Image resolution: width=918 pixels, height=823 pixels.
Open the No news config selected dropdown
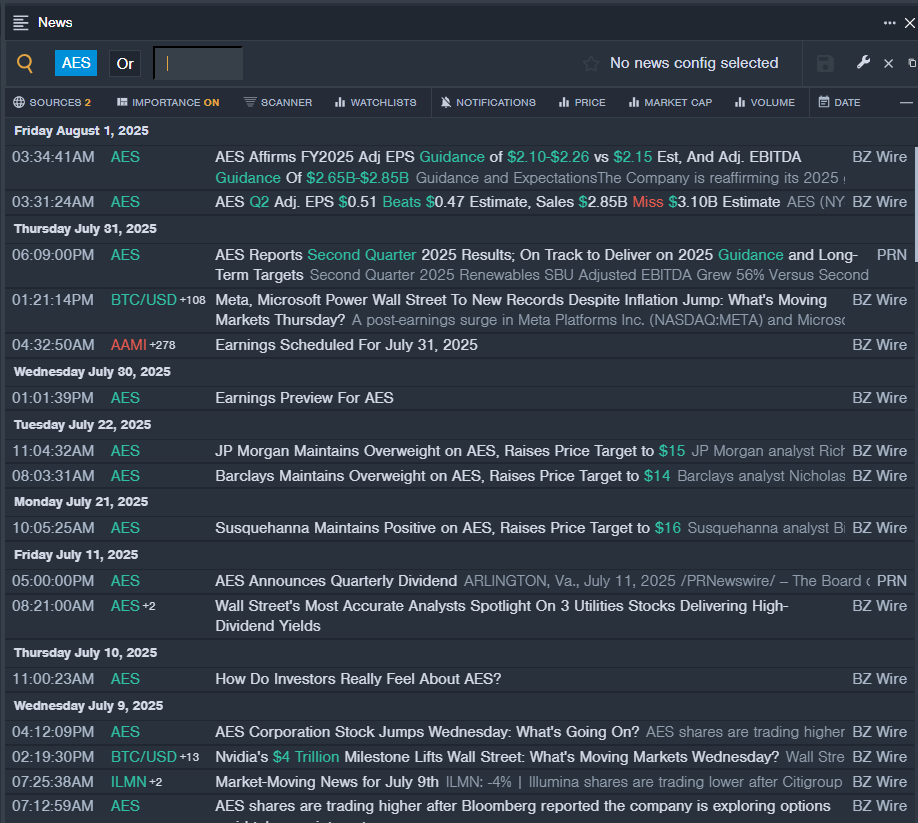[x=694, y=63]
